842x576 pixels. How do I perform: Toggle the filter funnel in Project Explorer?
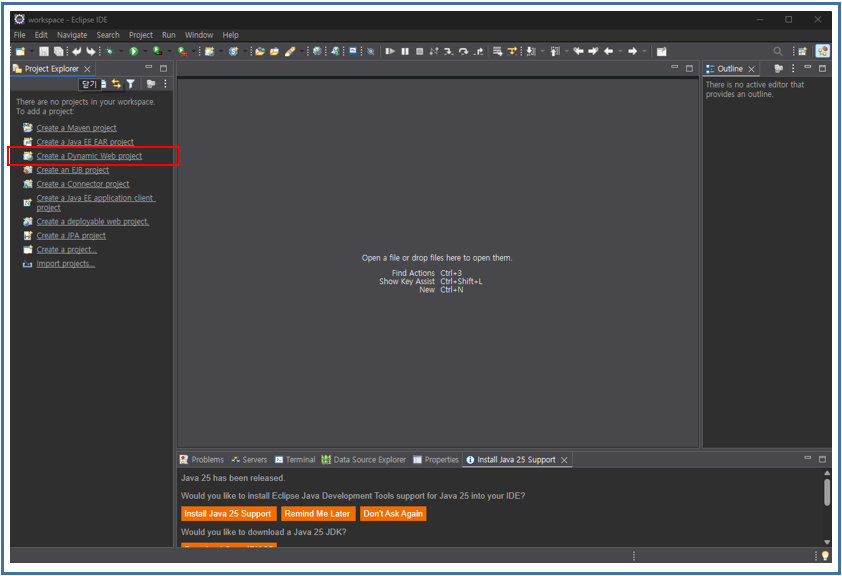(131, 84)
